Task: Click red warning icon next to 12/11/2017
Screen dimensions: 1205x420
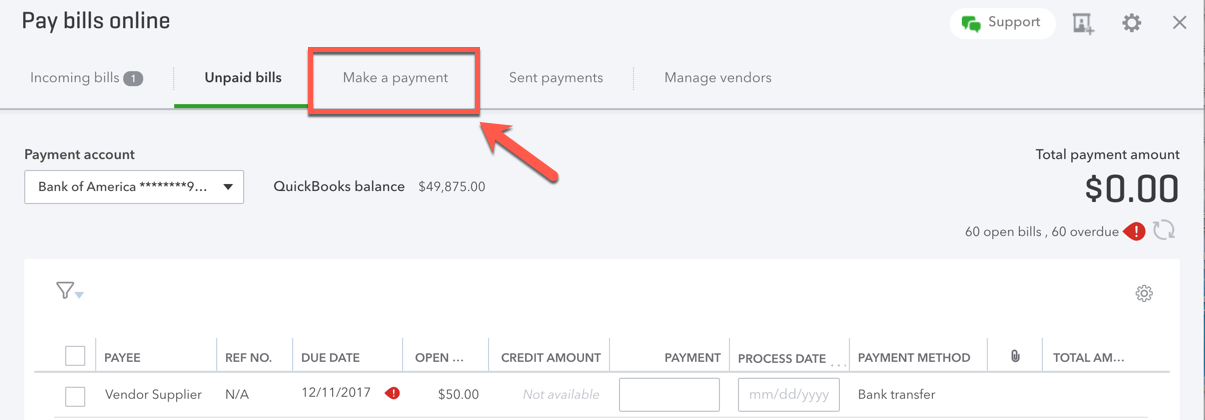Action: coord(393,393)
